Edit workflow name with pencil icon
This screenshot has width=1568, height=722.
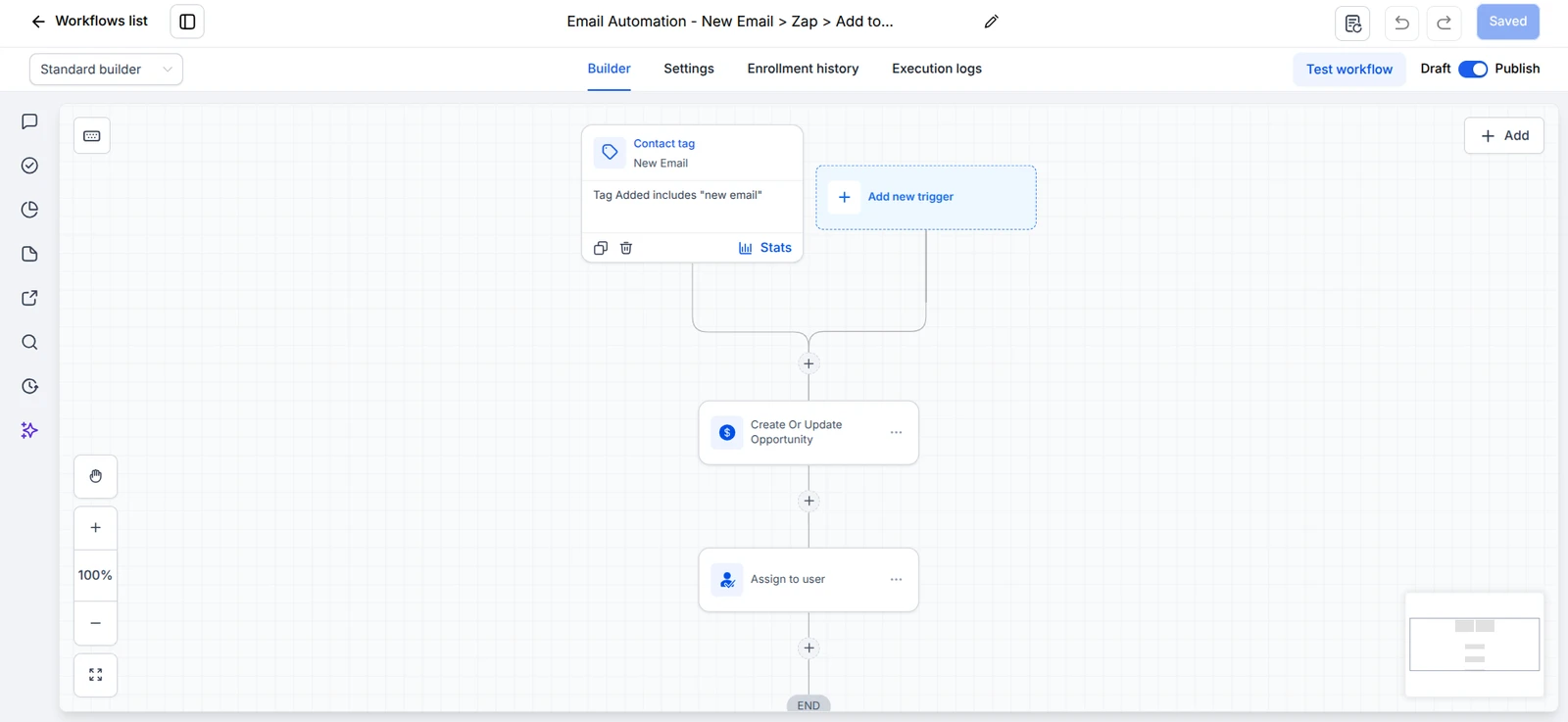(991, 22)
